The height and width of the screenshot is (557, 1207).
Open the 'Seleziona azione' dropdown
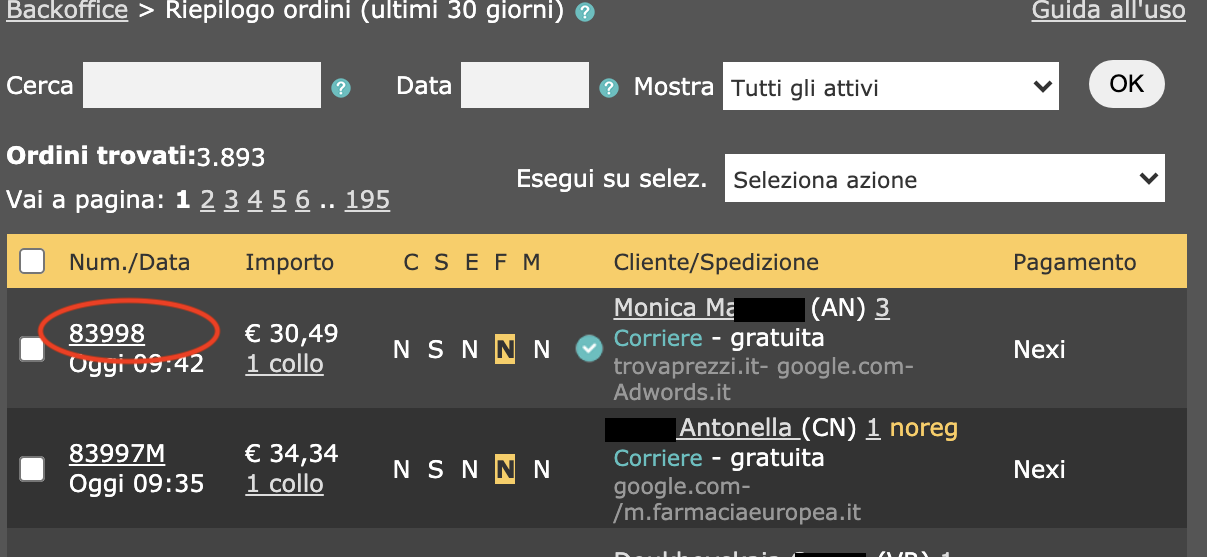click(944, 180)
